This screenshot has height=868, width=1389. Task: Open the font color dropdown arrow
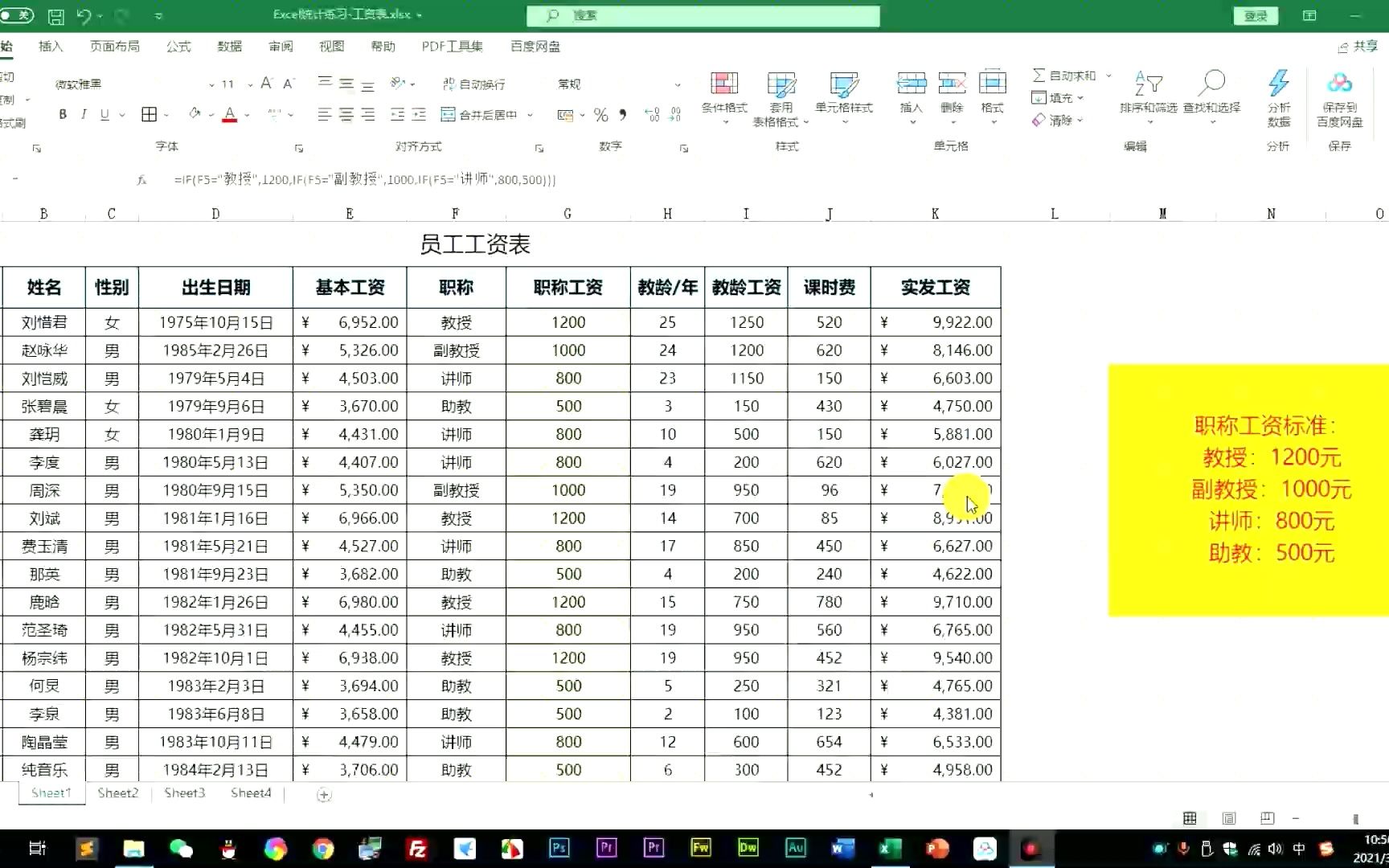pos(247,115)
